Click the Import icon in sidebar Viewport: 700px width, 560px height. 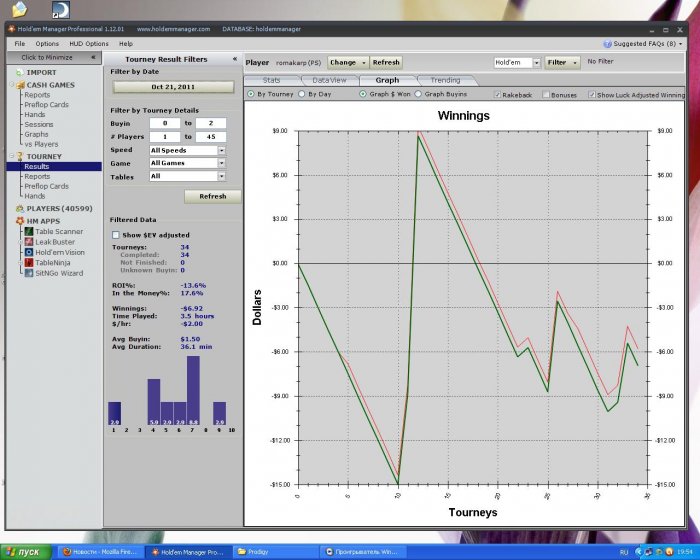(x=19, y=73)
